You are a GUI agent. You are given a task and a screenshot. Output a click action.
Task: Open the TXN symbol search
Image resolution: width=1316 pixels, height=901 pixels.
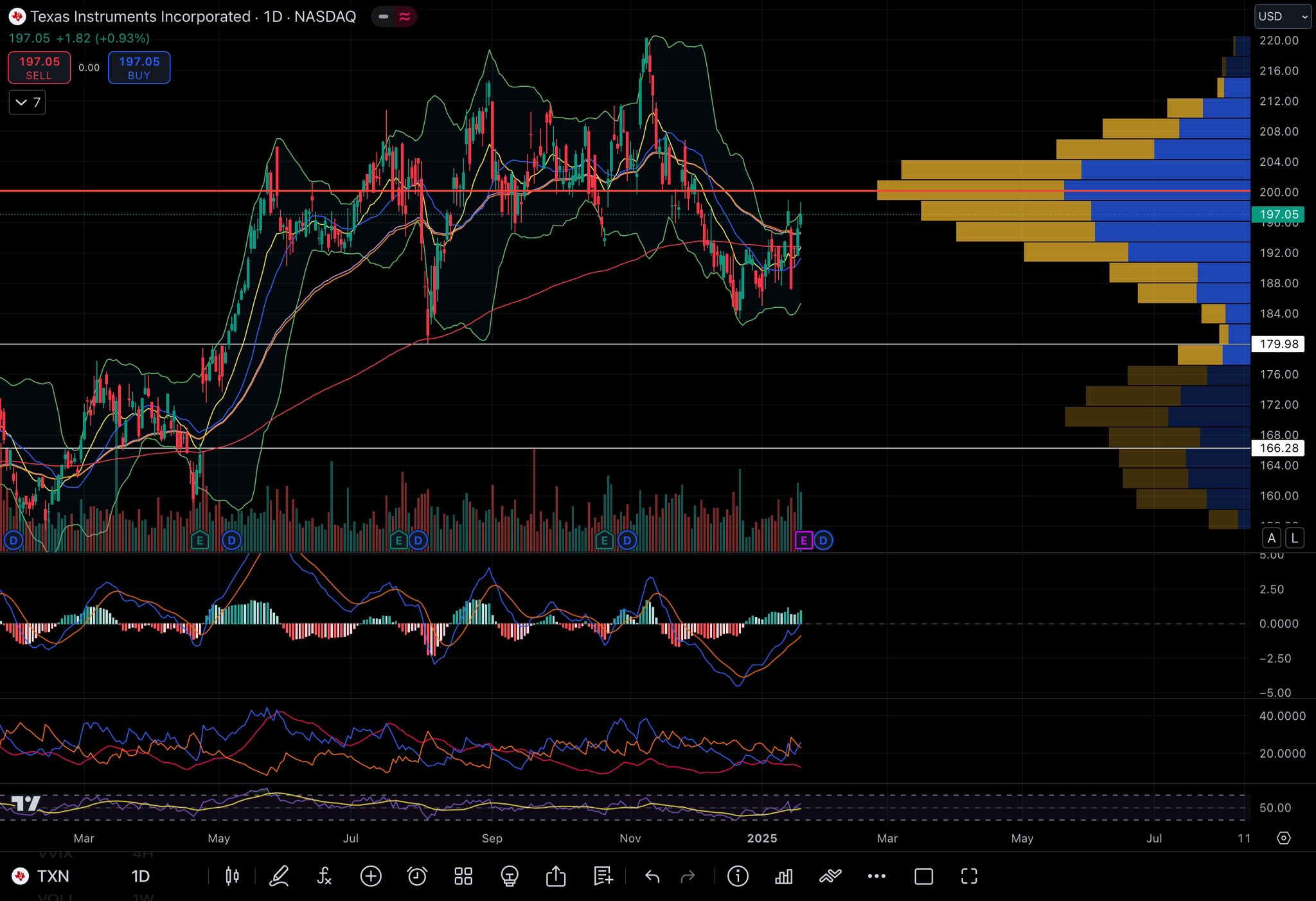click(x=53, y=876)
